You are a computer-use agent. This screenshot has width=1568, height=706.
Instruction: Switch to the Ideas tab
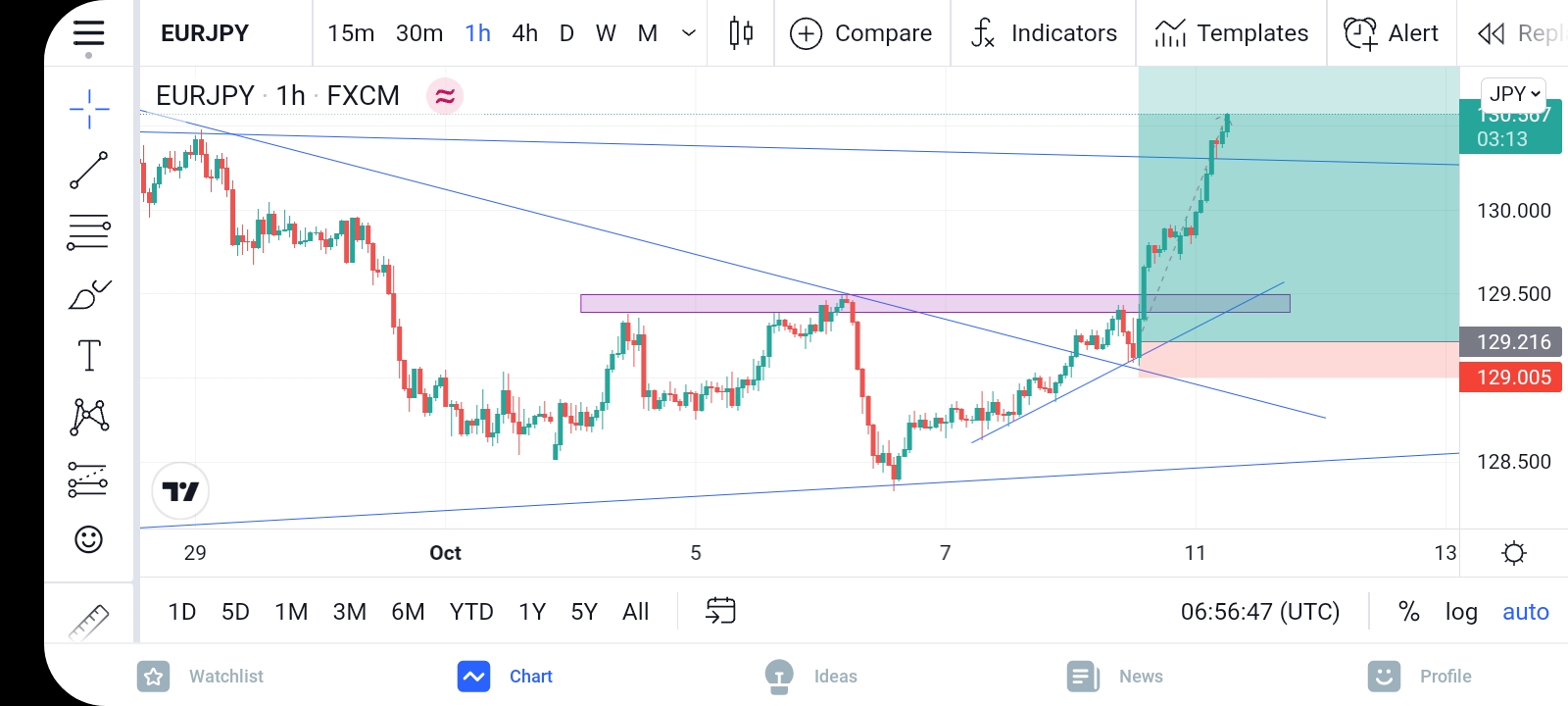pyautogui.click(x=811, y=676)
